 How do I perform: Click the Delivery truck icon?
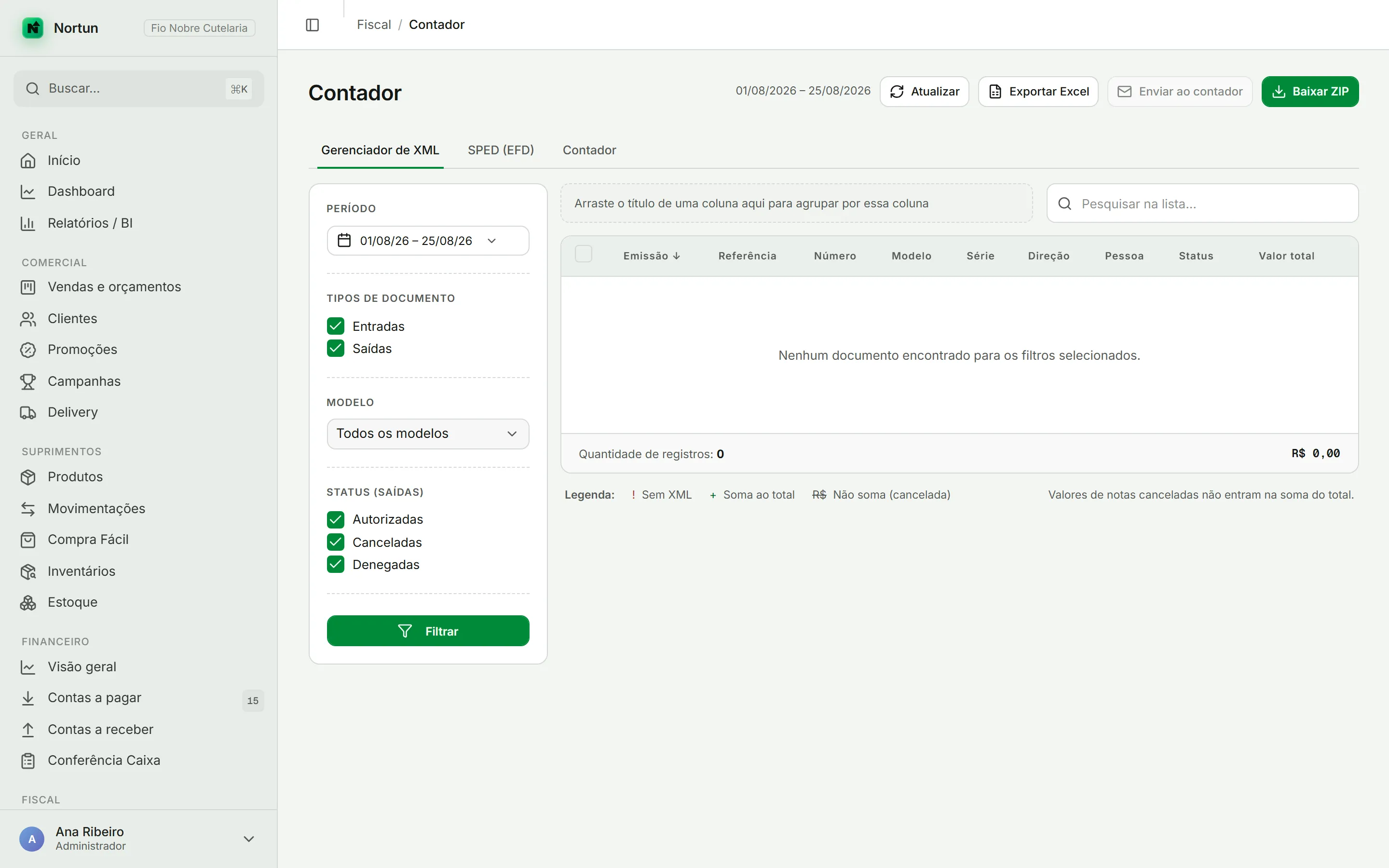[28, 412]
